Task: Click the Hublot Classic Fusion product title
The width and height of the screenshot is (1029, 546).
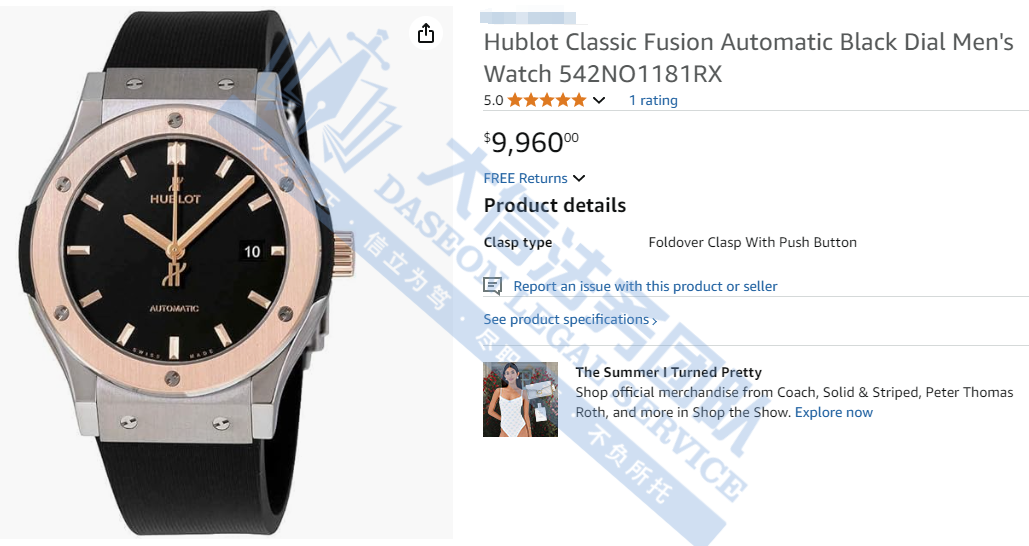Action: pyautogui.click(x=748, y=57)
